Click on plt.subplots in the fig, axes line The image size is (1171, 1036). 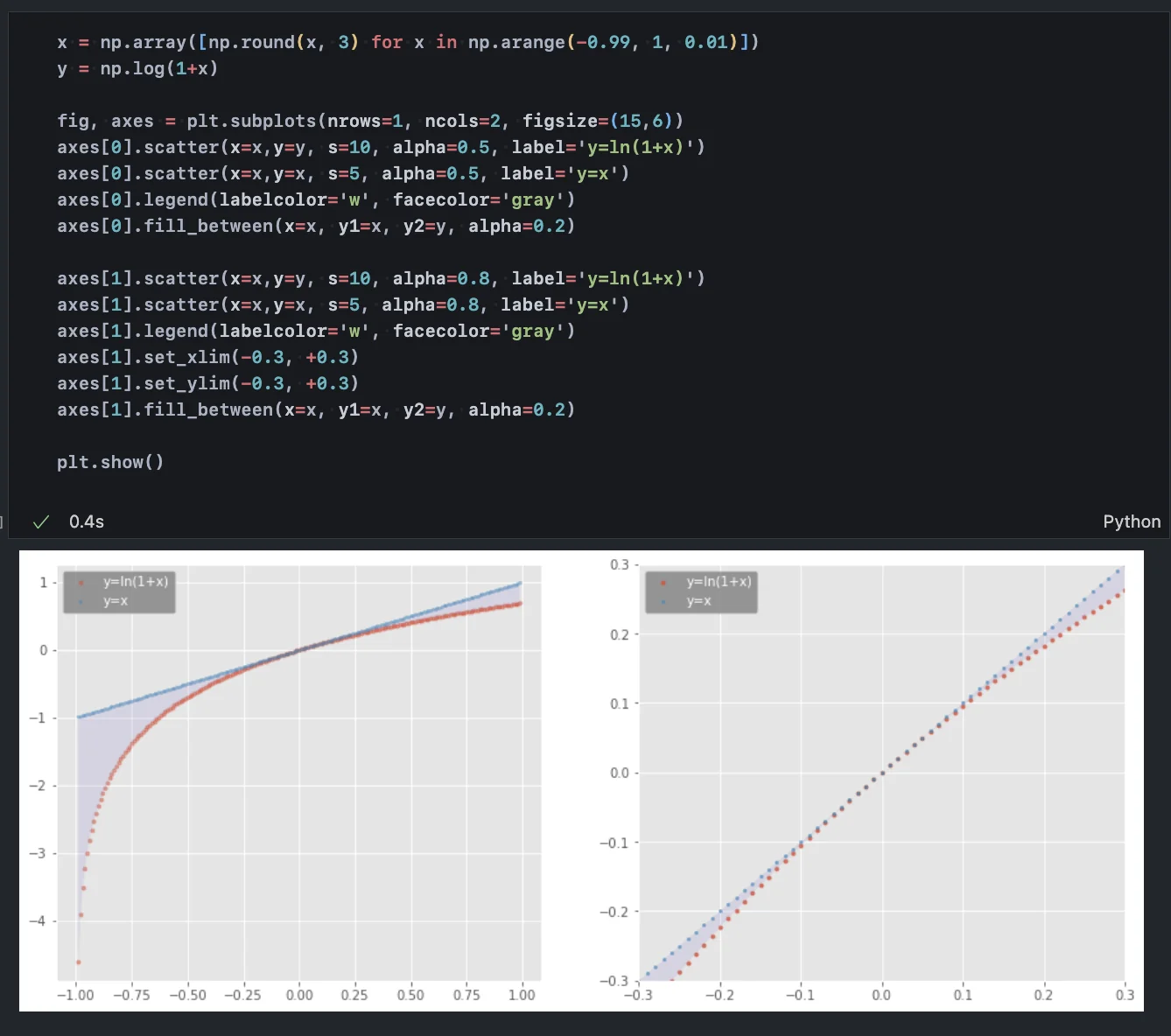252,121
